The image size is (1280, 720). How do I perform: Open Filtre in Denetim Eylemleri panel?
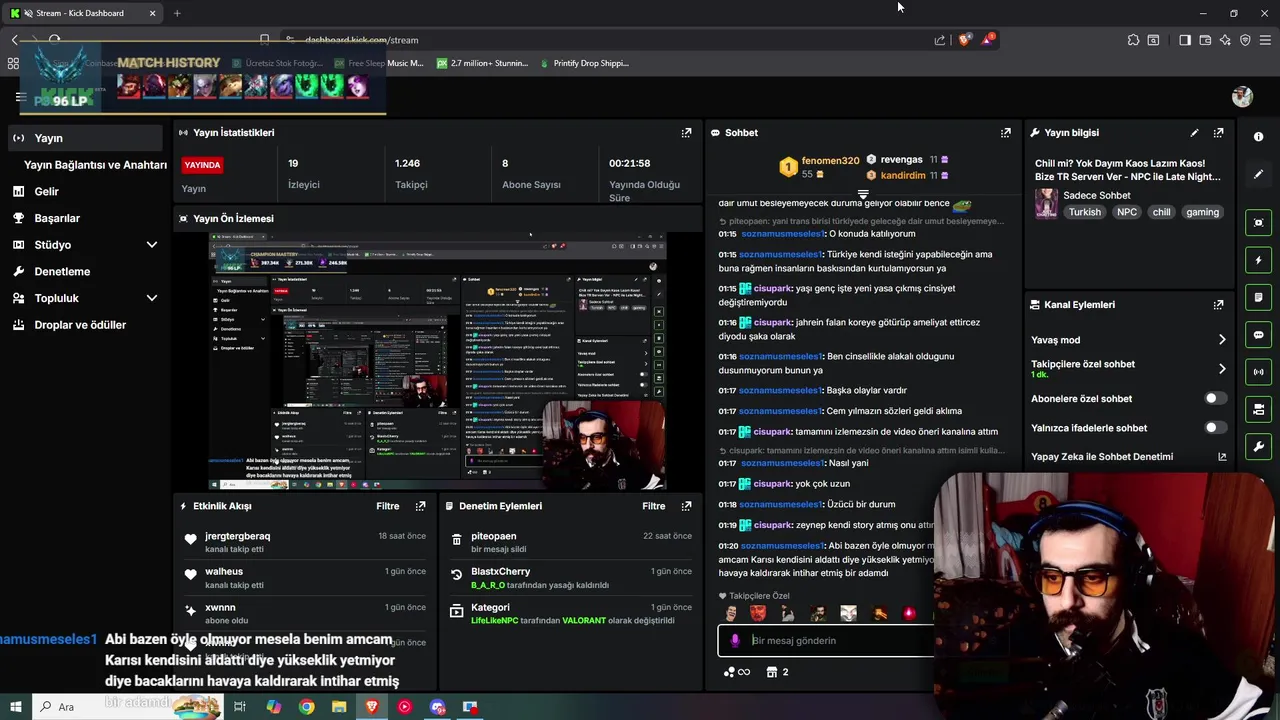[x=654, y=506]
